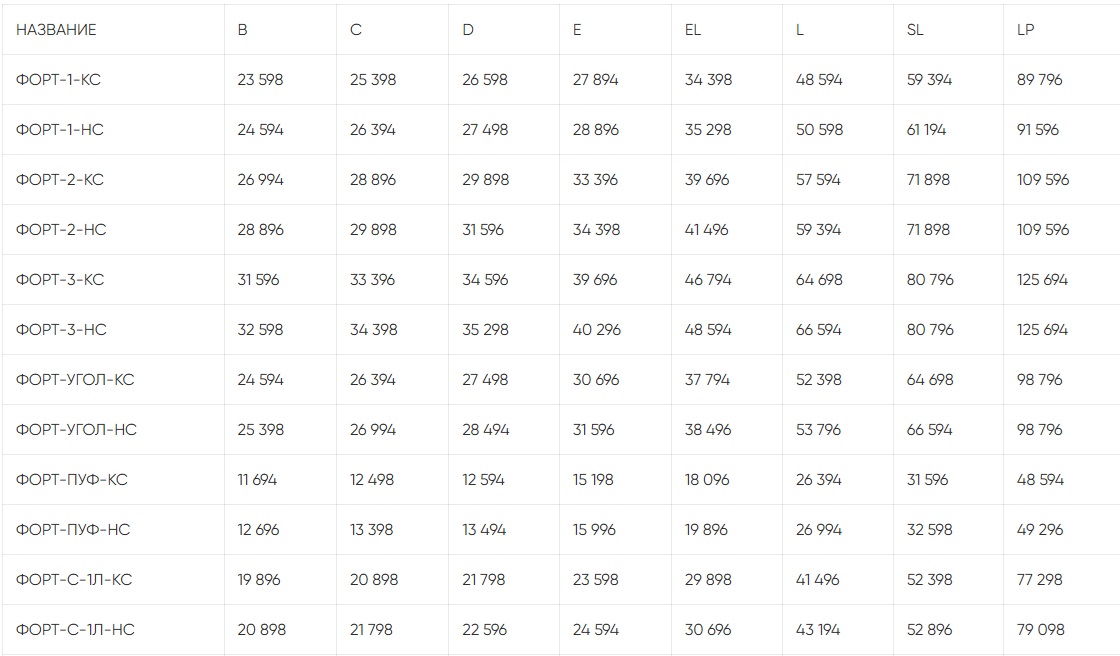Image resolution: width=1120 pixels, height=656 pixels.
Task: Click the EL column header
Action: [693, 30]
